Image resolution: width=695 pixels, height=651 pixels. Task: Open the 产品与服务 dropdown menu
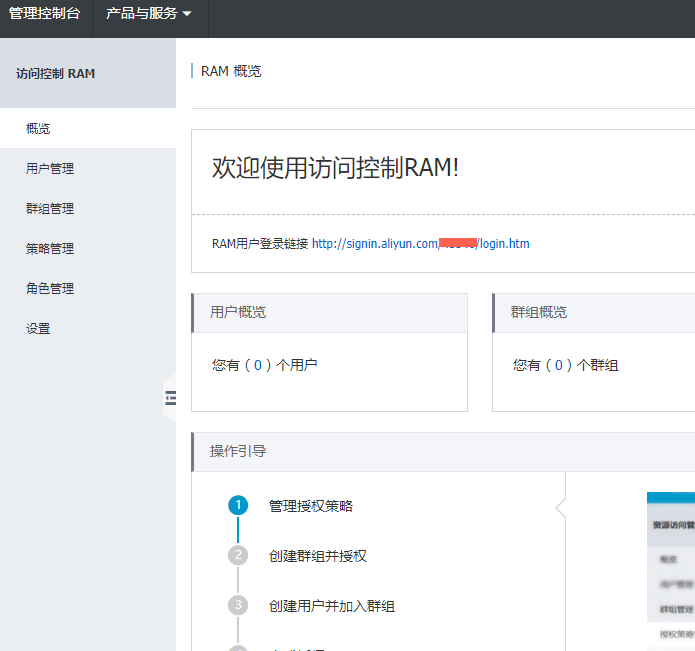(x=148, y=13)
